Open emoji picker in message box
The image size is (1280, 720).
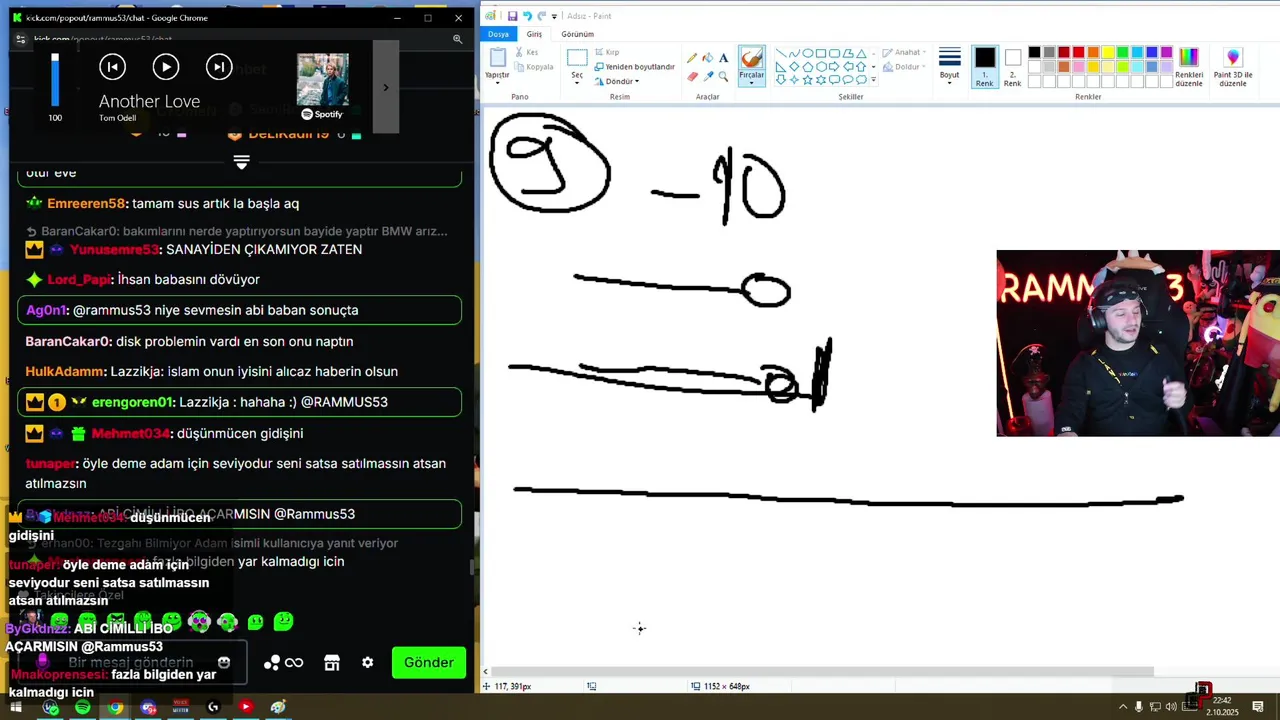tap(224, 662)
